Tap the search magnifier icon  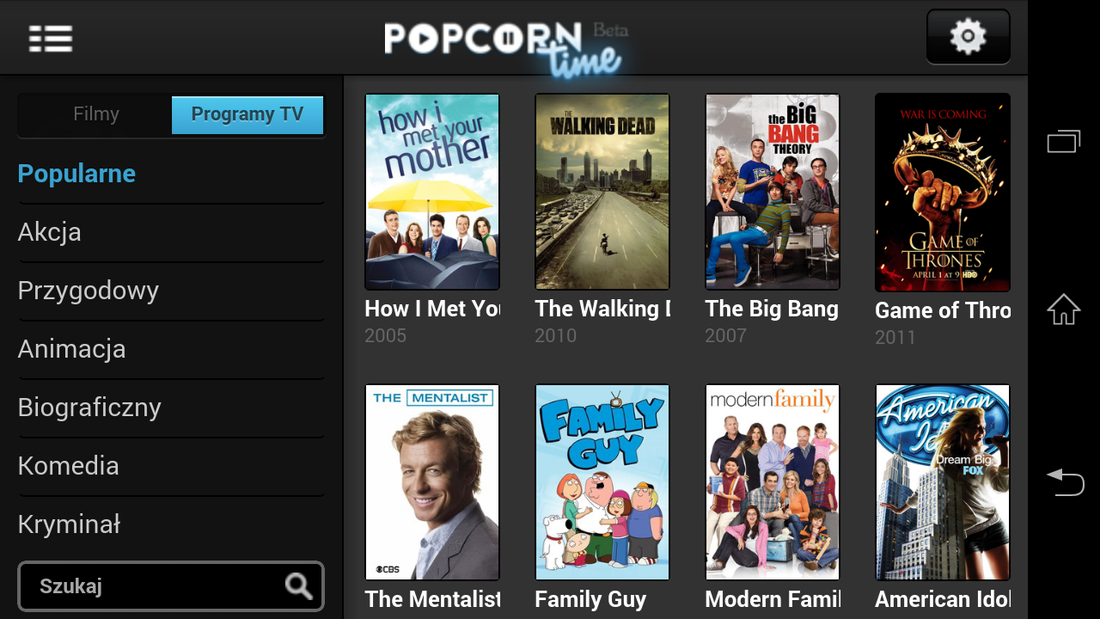299,585
